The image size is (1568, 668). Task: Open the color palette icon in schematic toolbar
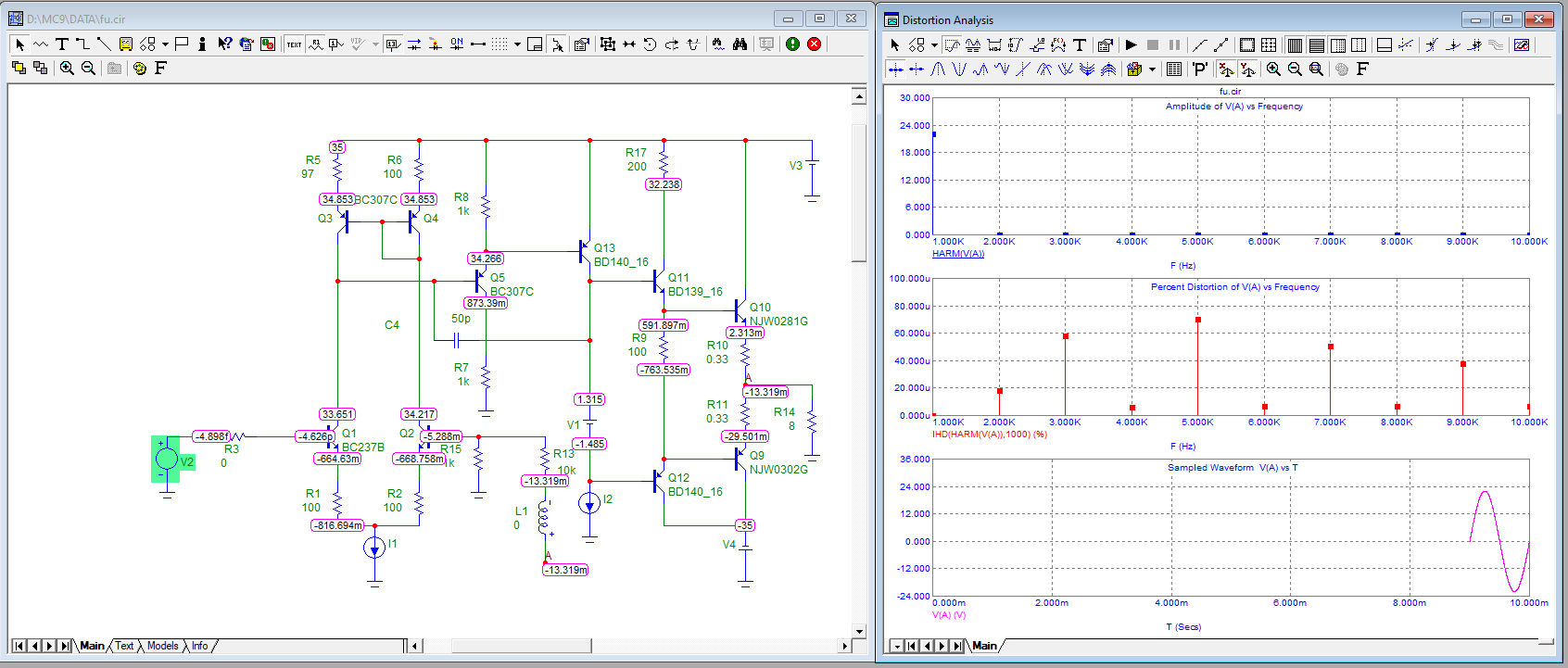point(140,68)
